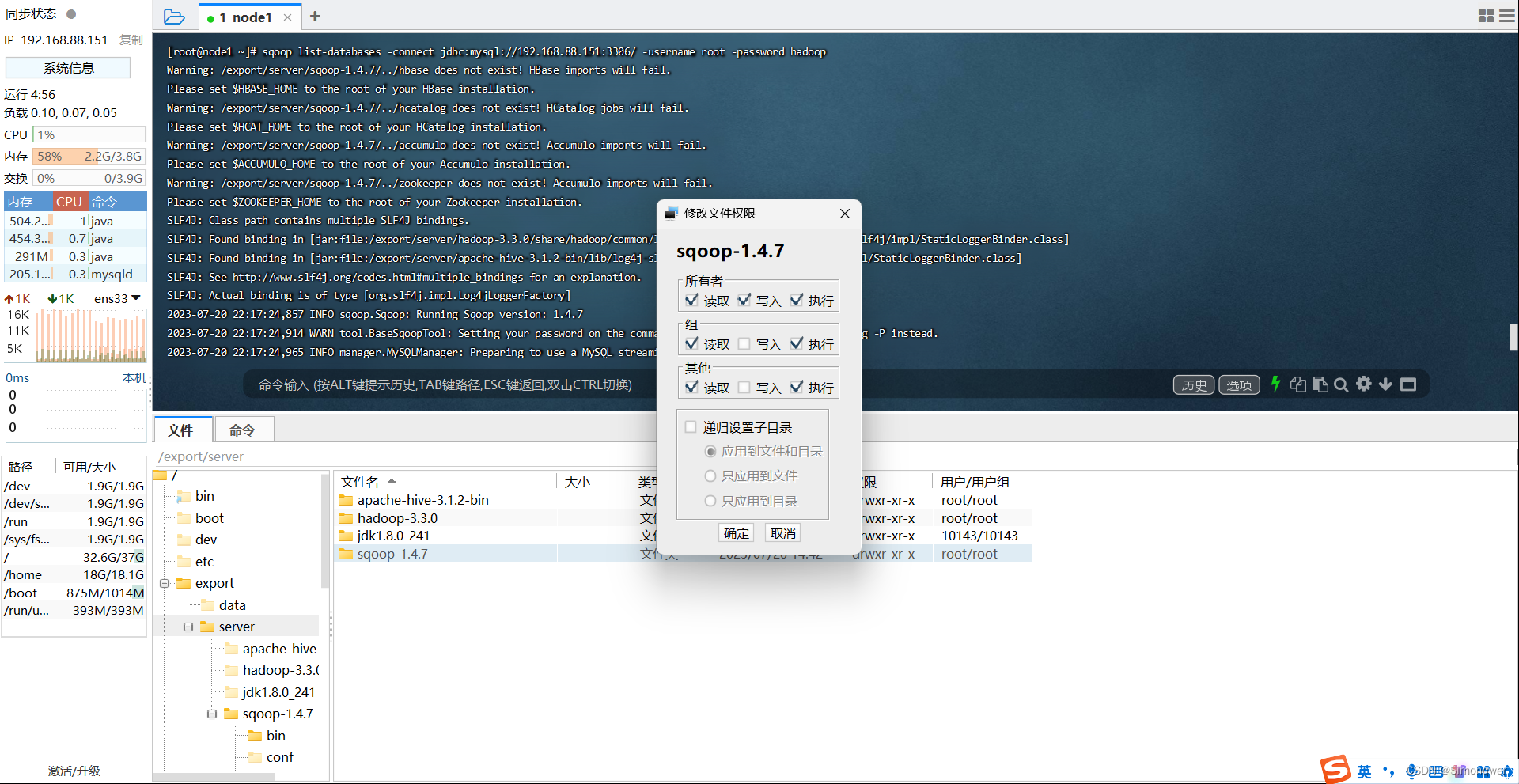This screenshot has width=1519, height=784.
Task: Click the 内存 memory usage bar
Action: pyautogui.click(x=89, y=157)
